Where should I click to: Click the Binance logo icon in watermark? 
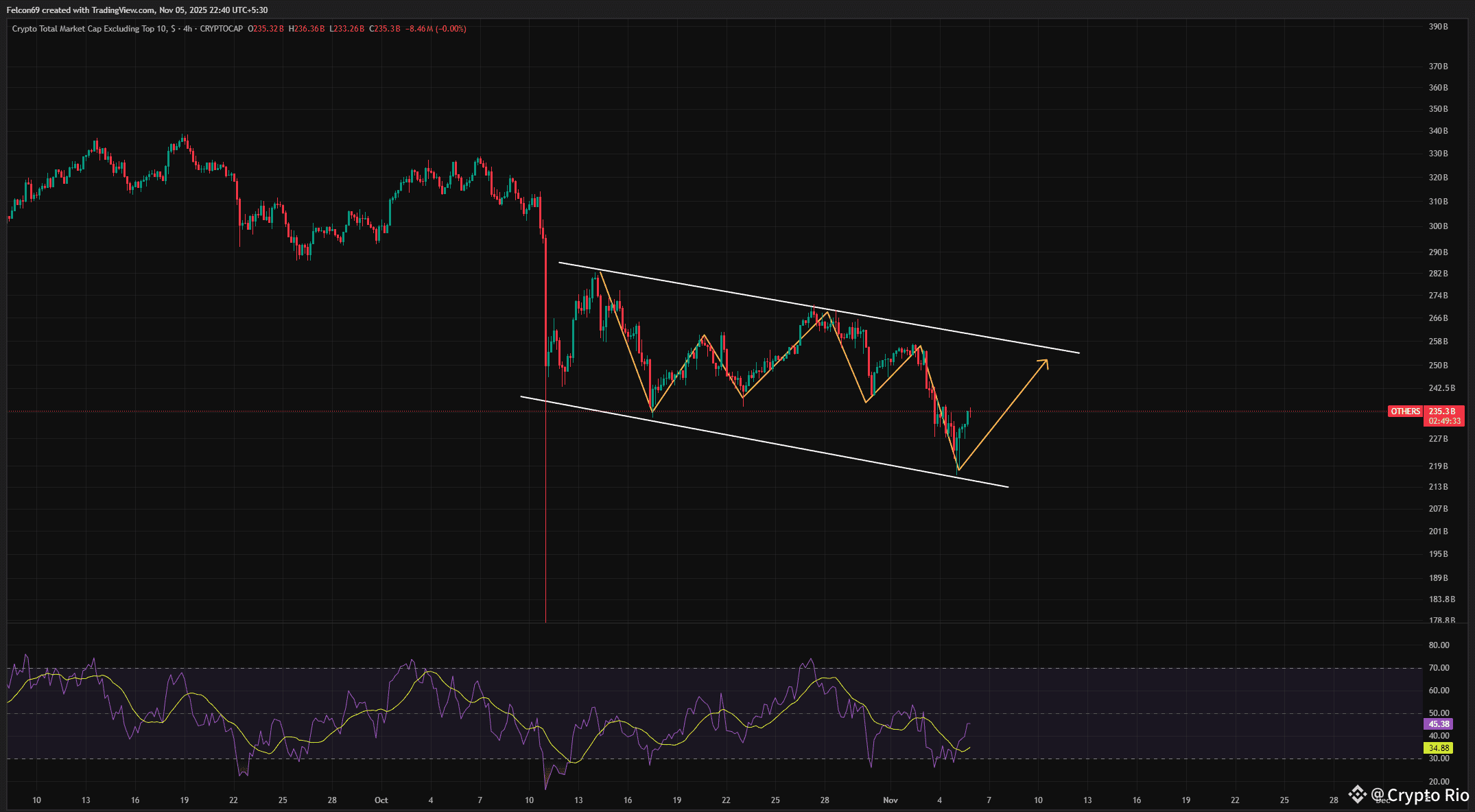1357,794
